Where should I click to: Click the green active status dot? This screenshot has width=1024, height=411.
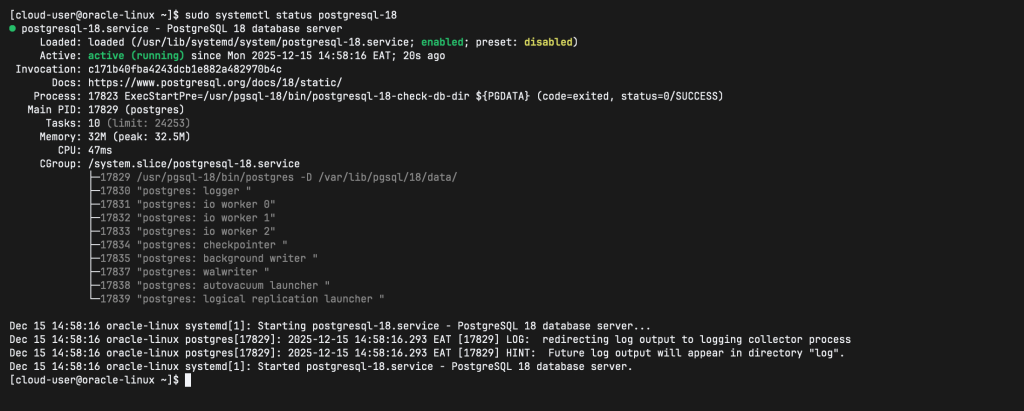click(12, 29)
